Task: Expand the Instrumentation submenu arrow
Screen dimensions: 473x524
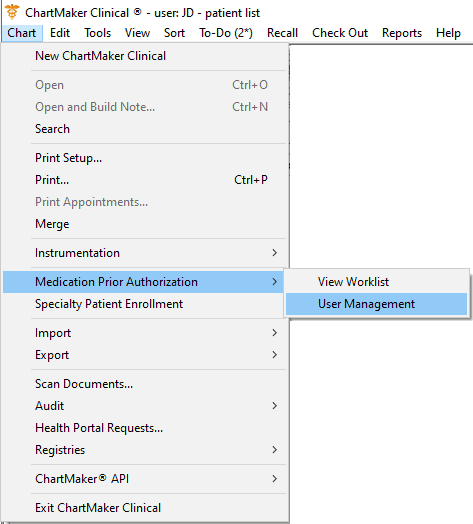Action: tap(274, 253)
